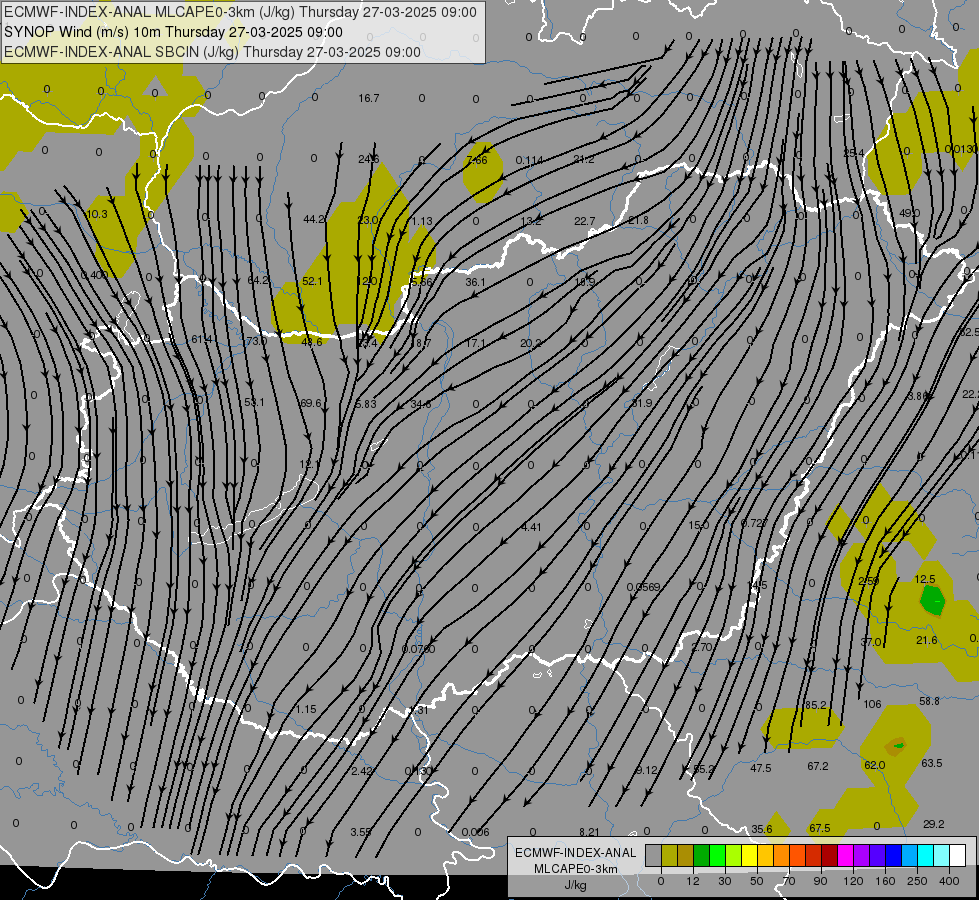Click the map value 15.0
The width and height of the screenshot is (979, 900).
tap(699, 525)
